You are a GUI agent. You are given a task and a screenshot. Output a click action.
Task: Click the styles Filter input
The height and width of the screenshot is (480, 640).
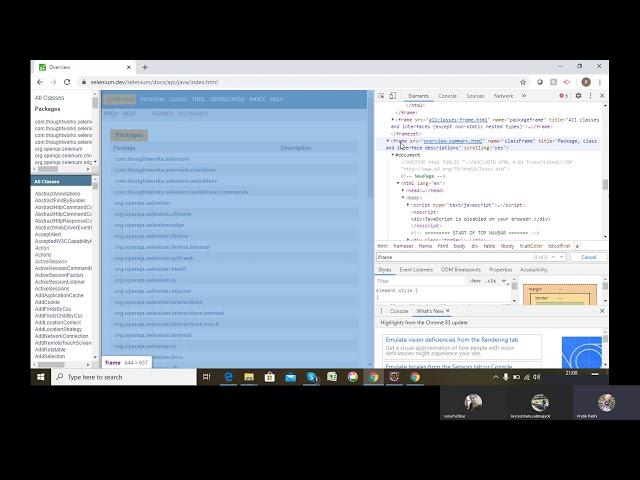pos(420,281)
